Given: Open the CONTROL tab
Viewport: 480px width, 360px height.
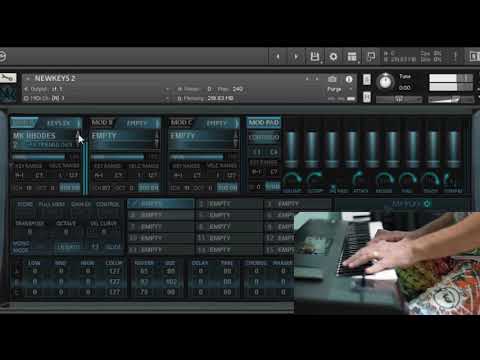Looking at the screenshot, I should point(108,204).
